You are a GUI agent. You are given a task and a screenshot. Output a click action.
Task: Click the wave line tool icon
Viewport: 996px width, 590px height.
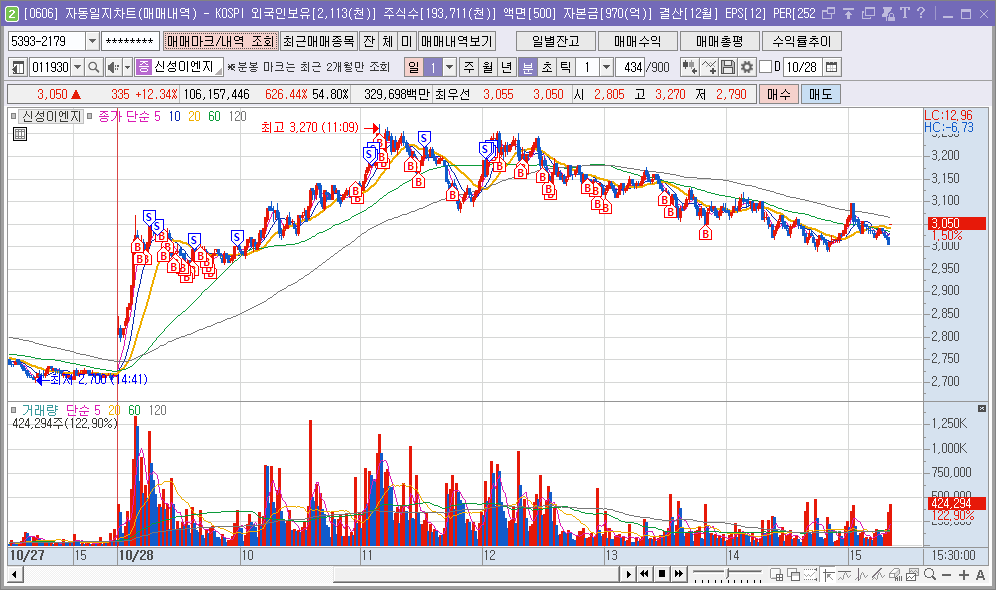845,575
